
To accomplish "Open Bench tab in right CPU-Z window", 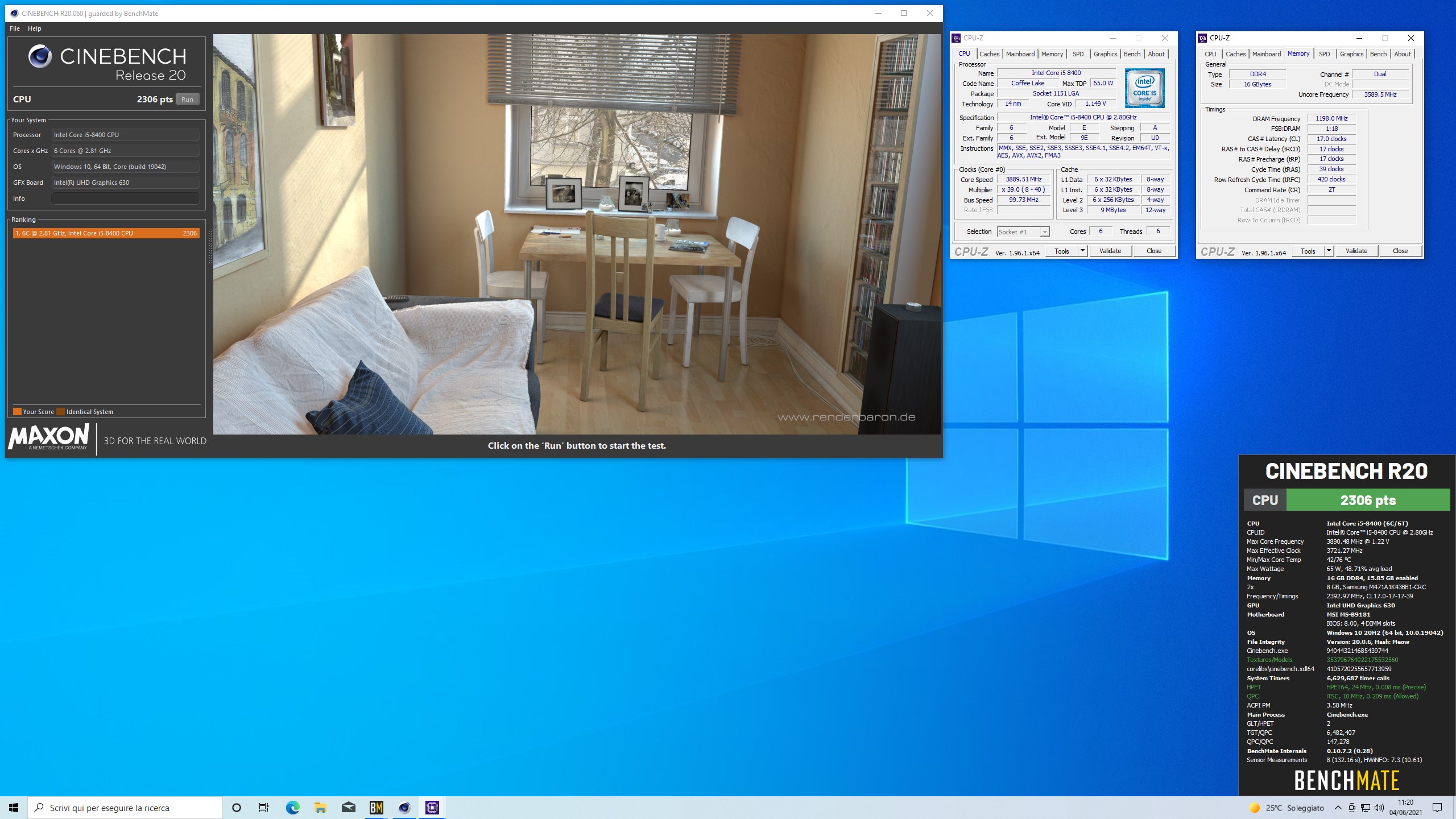I will [x=1378, y=54].
